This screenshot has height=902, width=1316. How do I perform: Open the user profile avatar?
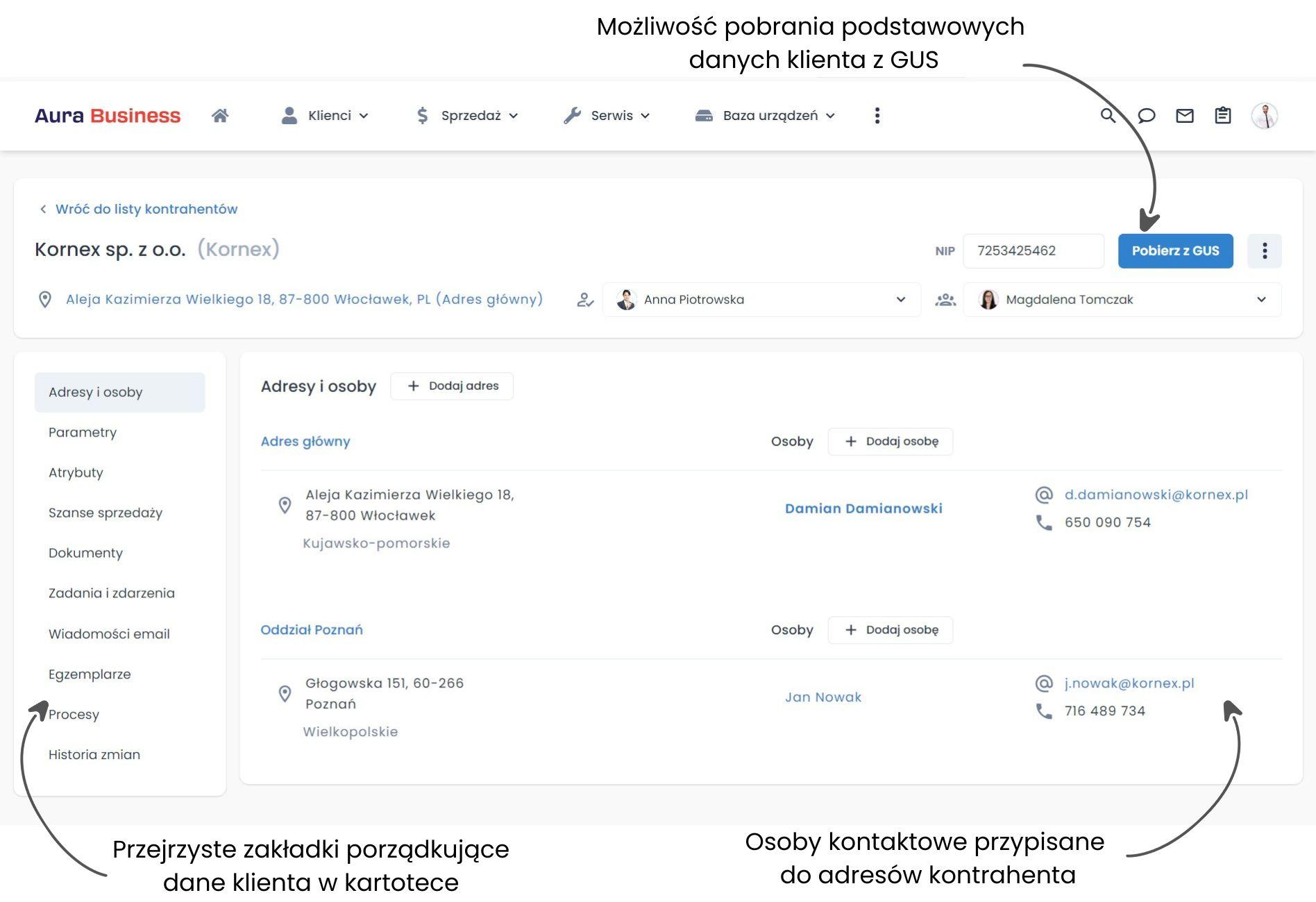(1265, 115)
